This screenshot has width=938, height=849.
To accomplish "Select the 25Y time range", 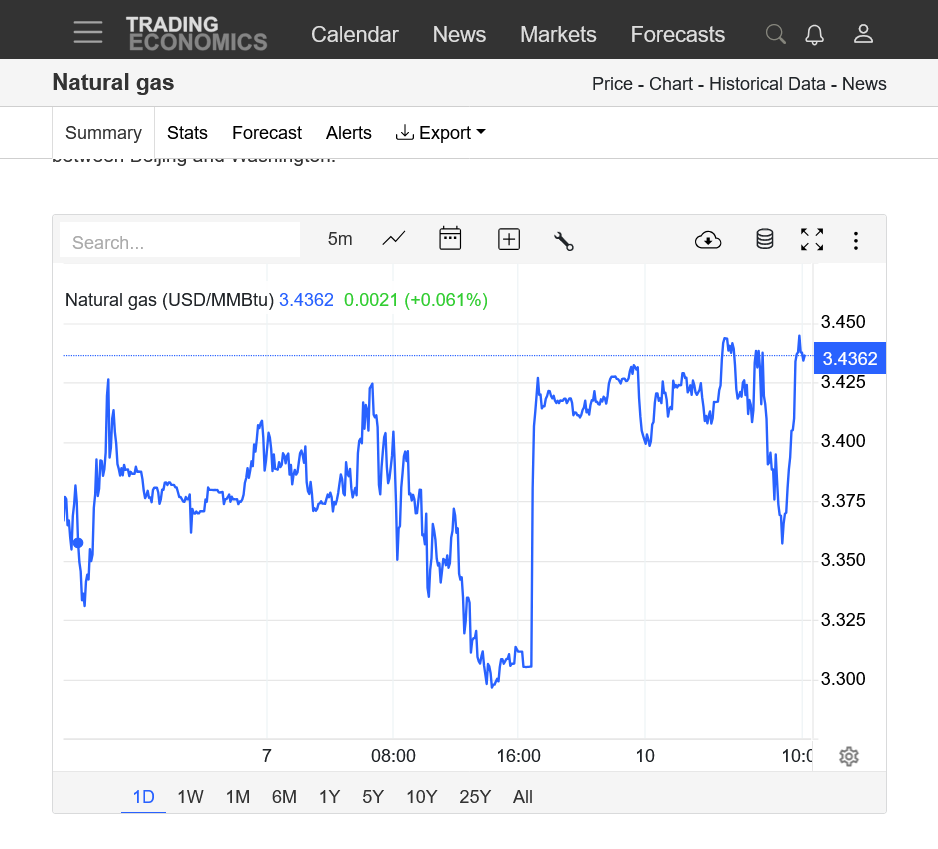I will [475, 797].
